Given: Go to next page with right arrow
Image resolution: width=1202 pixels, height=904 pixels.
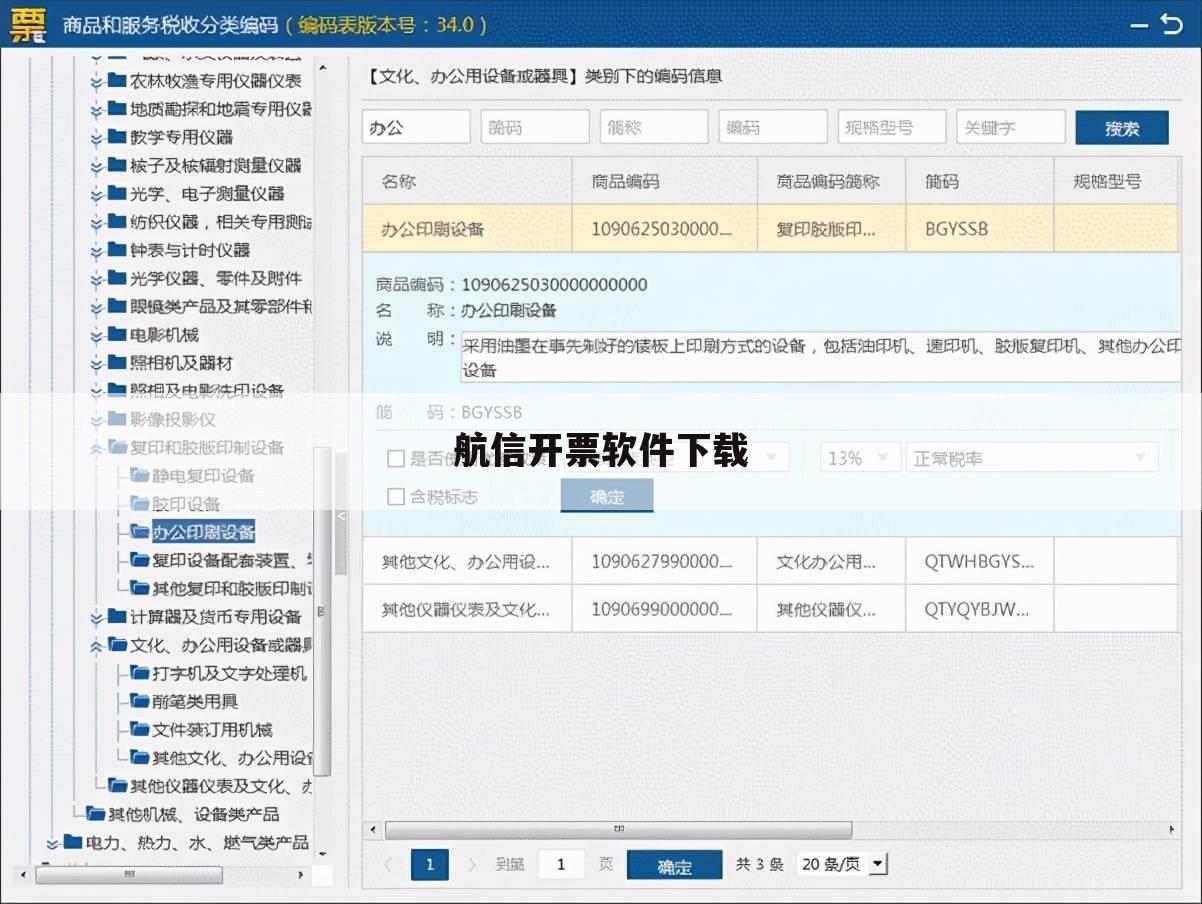Looking at the screenshot, I should point(472,864).
